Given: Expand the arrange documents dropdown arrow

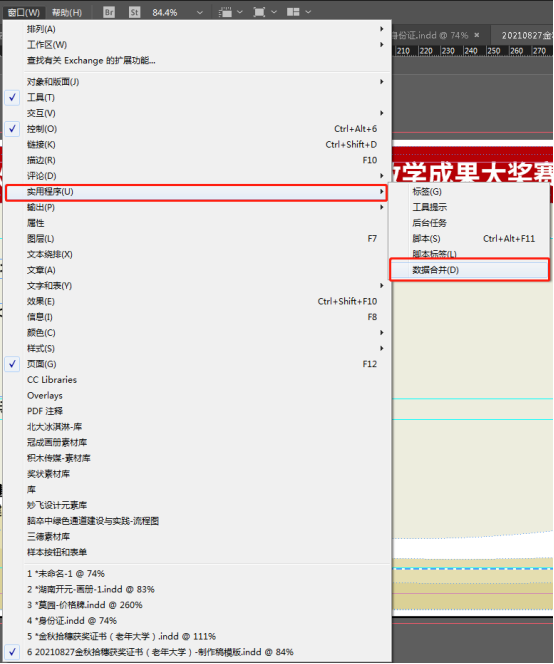Looking at the screenshot, I should 308,12.
